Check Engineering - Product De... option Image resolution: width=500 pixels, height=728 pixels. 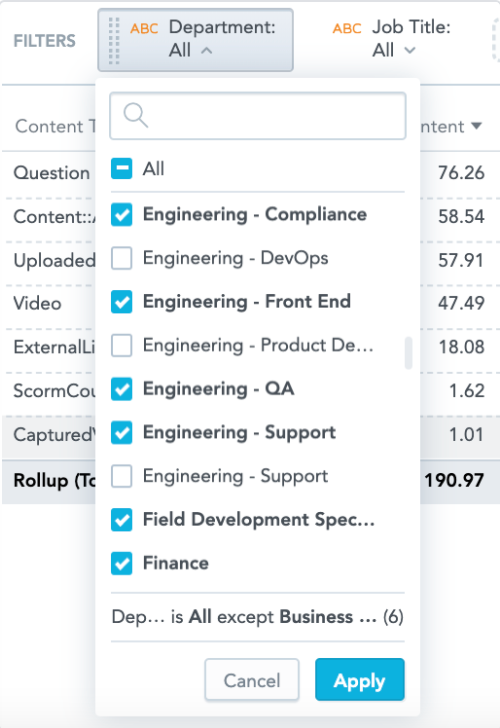pos(122,345)
